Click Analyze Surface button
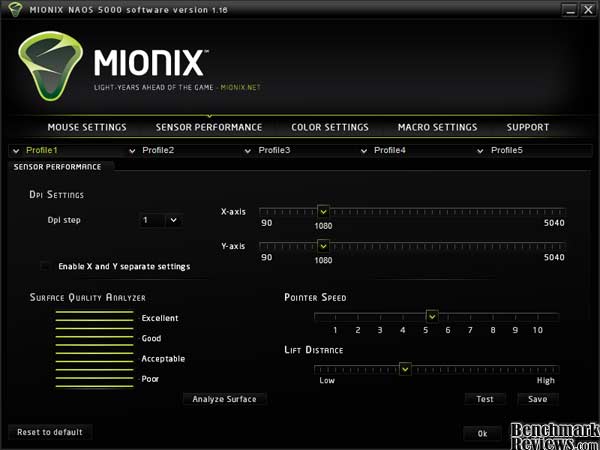Viewport: 600px width, 450px height. point(224,399)
